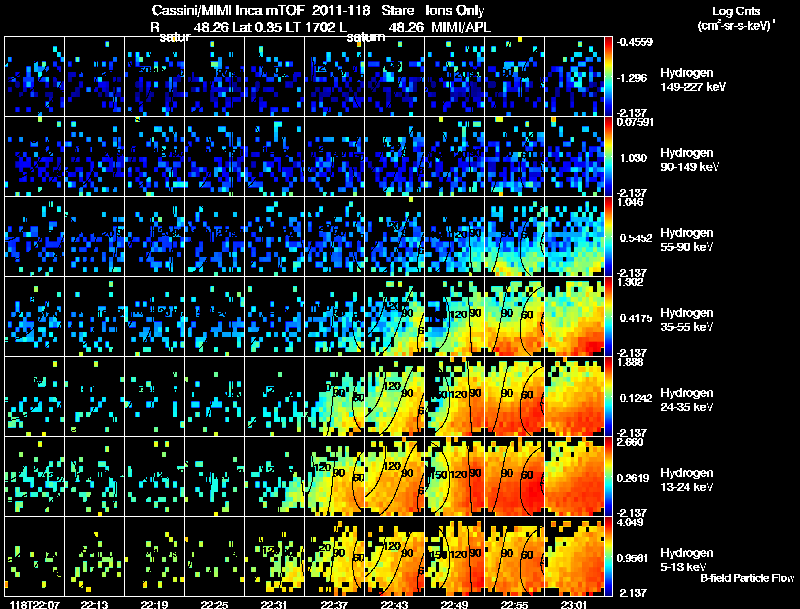Click the 'B-field Particle Flow' caption
This screenshot has height=609, width=800.
pos(747,578)
